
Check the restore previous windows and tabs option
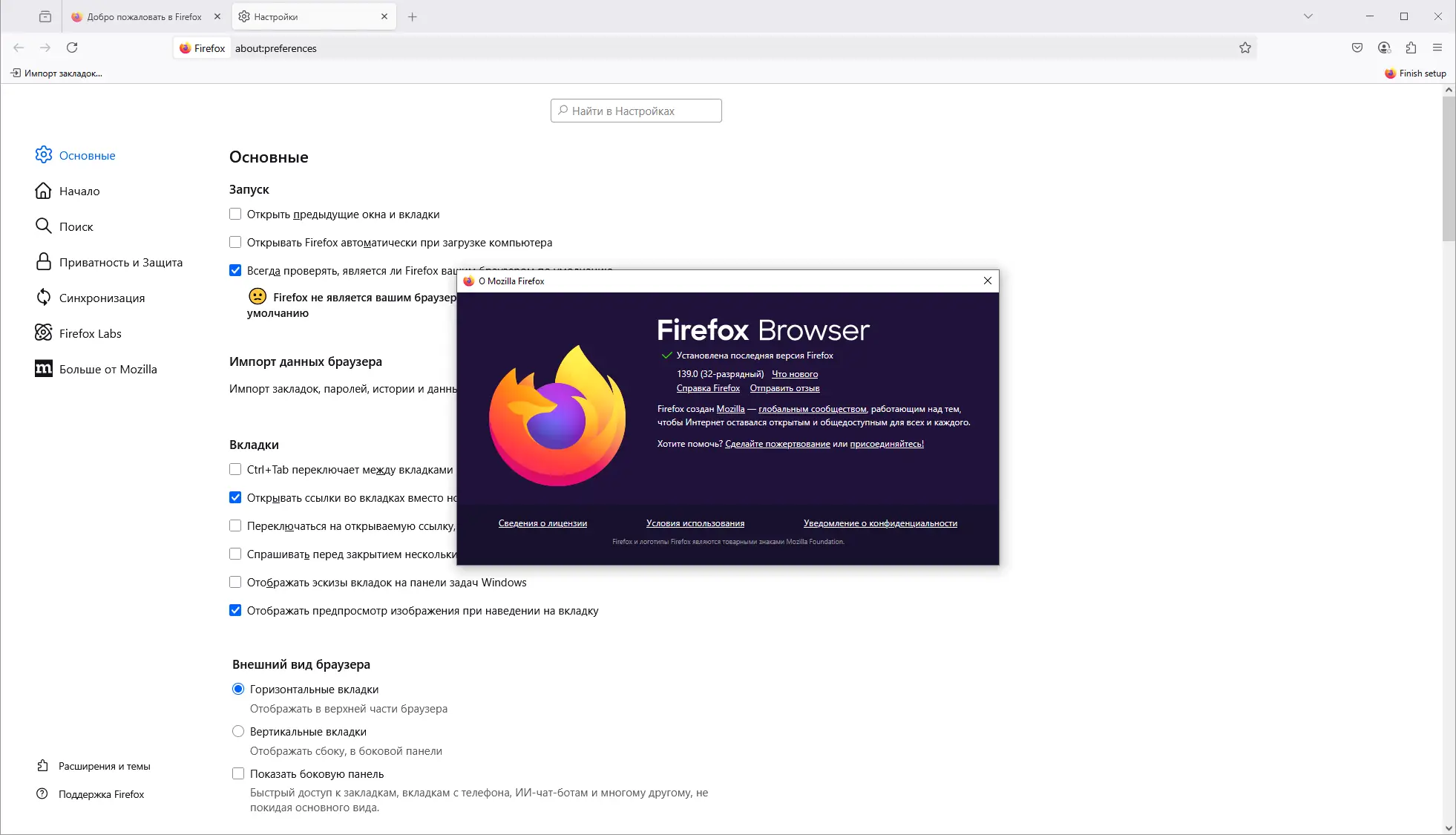coord(235,215)
